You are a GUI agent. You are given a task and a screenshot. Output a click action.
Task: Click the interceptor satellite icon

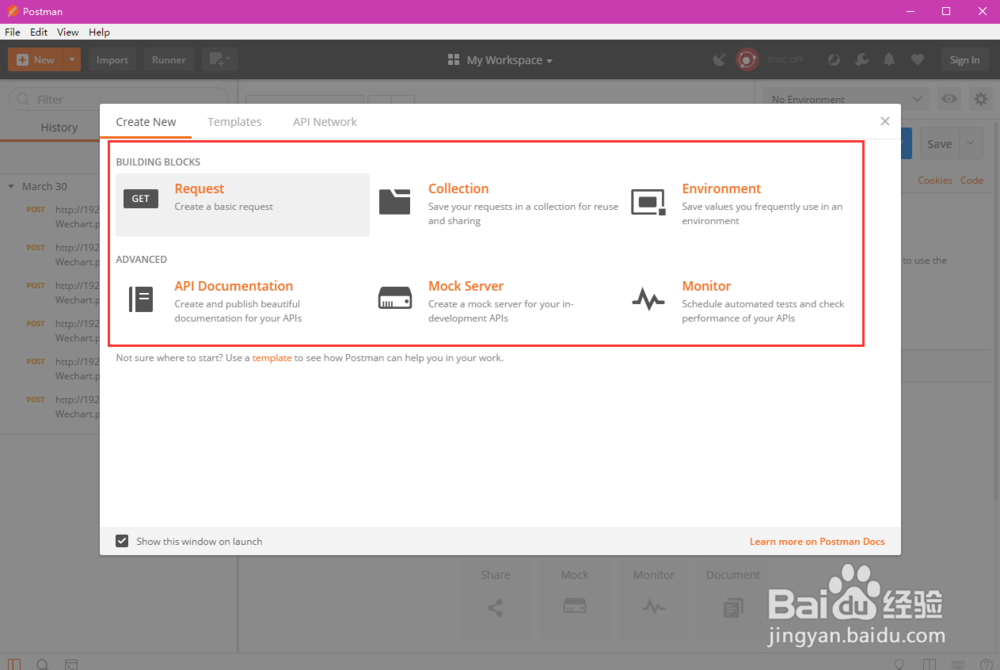719,60
